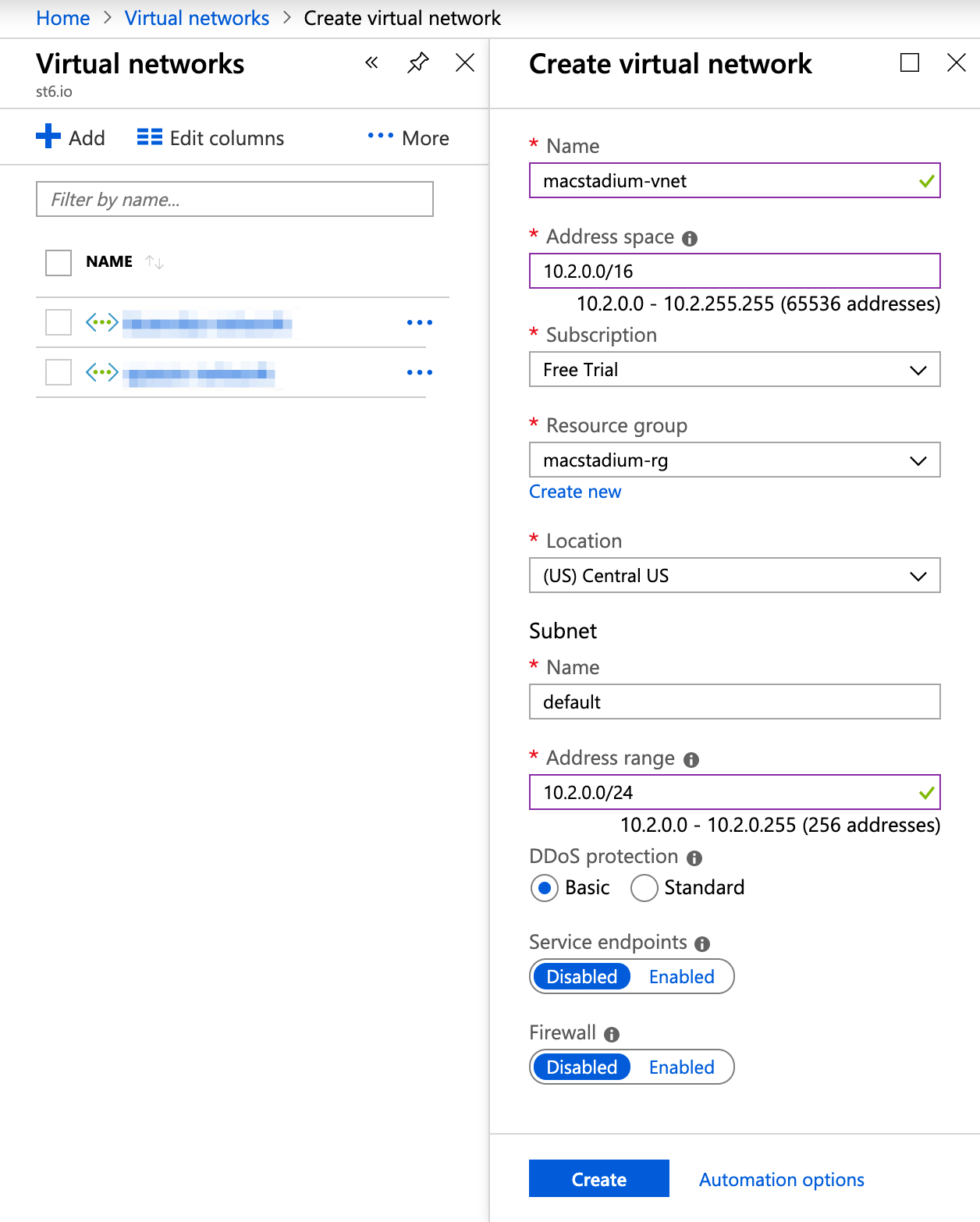
Task: Navigate to Home breadcrumb
Action: [62, 17]
